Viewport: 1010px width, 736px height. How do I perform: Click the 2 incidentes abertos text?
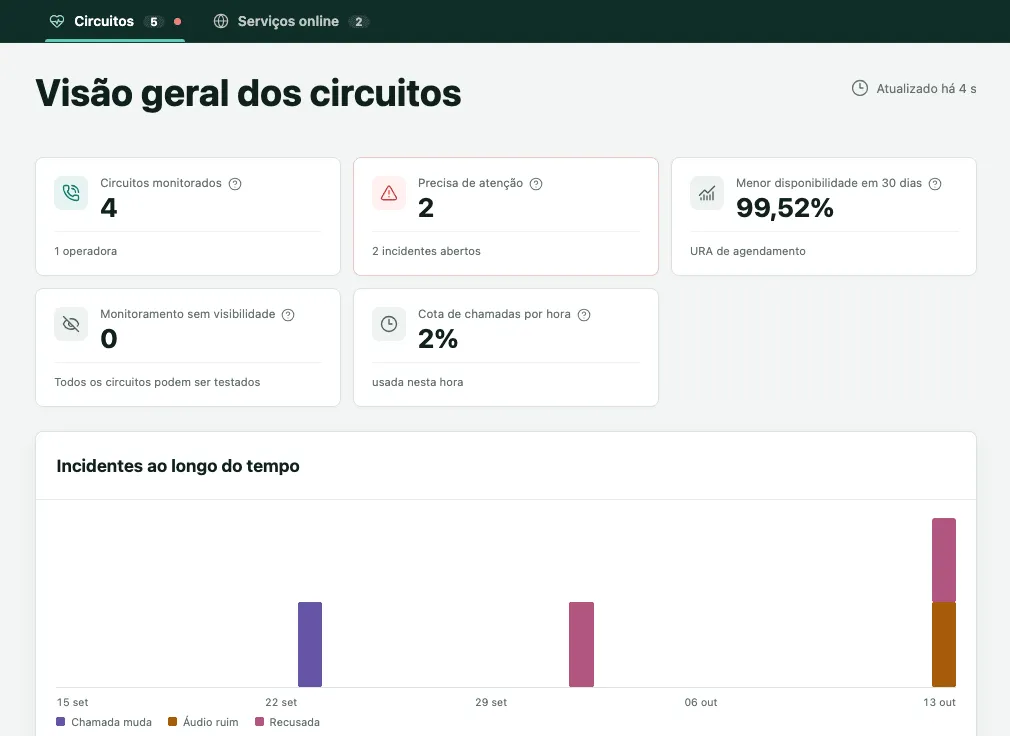click(426, 251)
